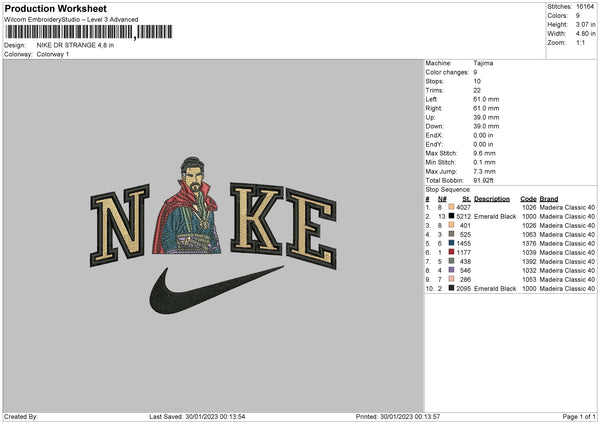The image size is (600, 424).
Task: Click code 1392 in the stop sequence
Action: pyautogui.click(x=529, y=261)
